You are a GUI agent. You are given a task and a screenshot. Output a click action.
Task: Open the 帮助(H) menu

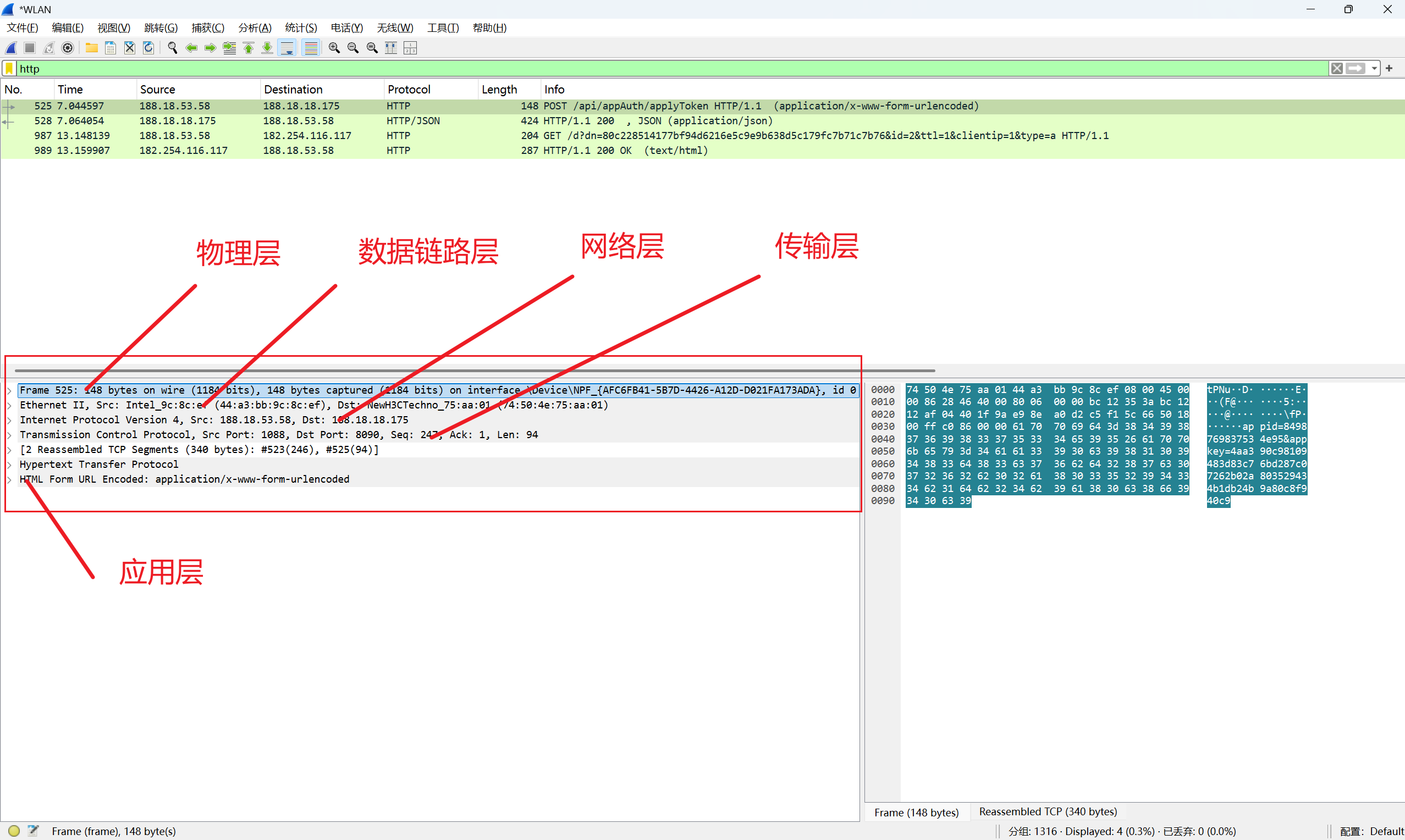tap(489, 27)
